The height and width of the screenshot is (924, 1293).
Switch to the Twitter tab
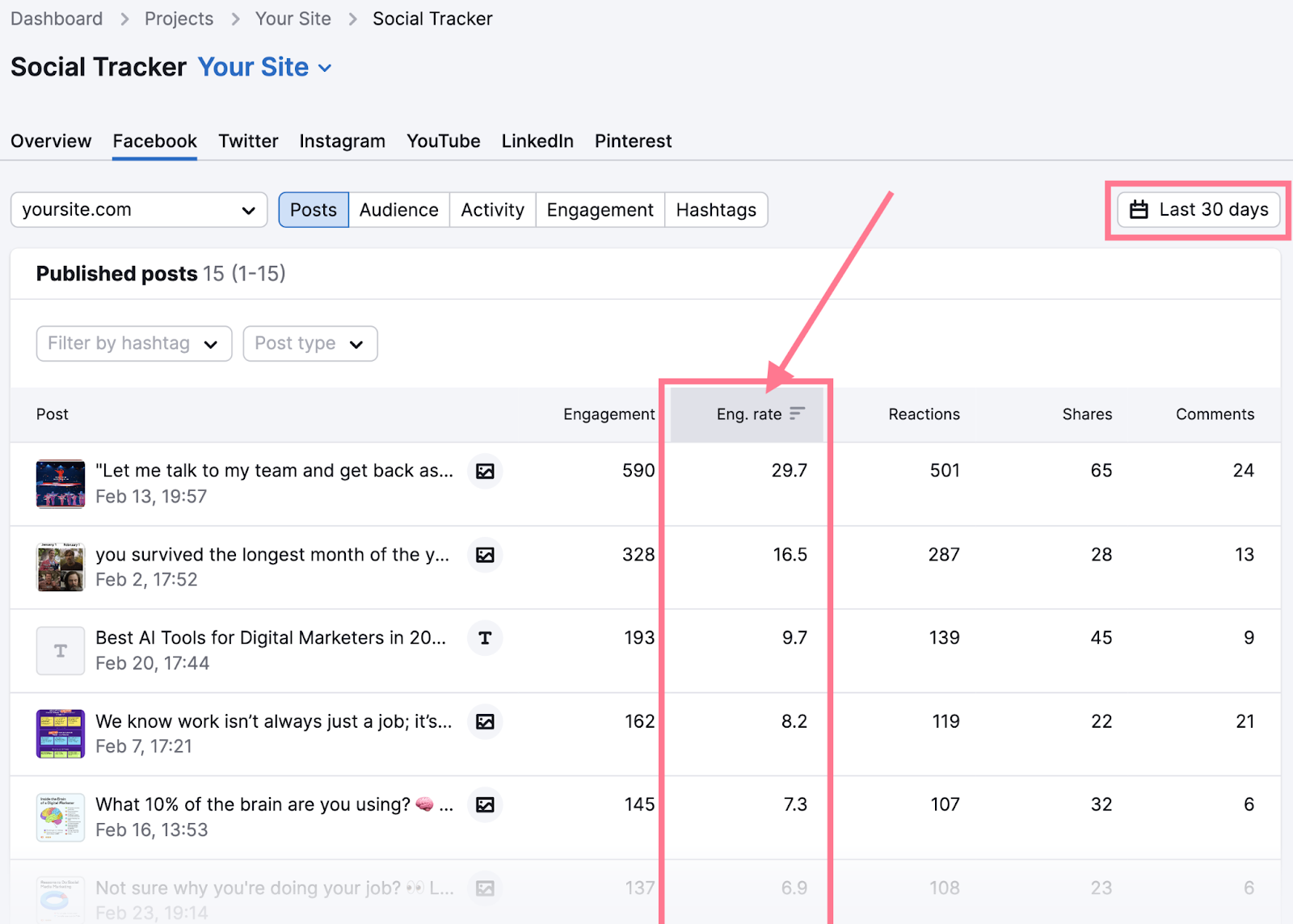[248, 141]
